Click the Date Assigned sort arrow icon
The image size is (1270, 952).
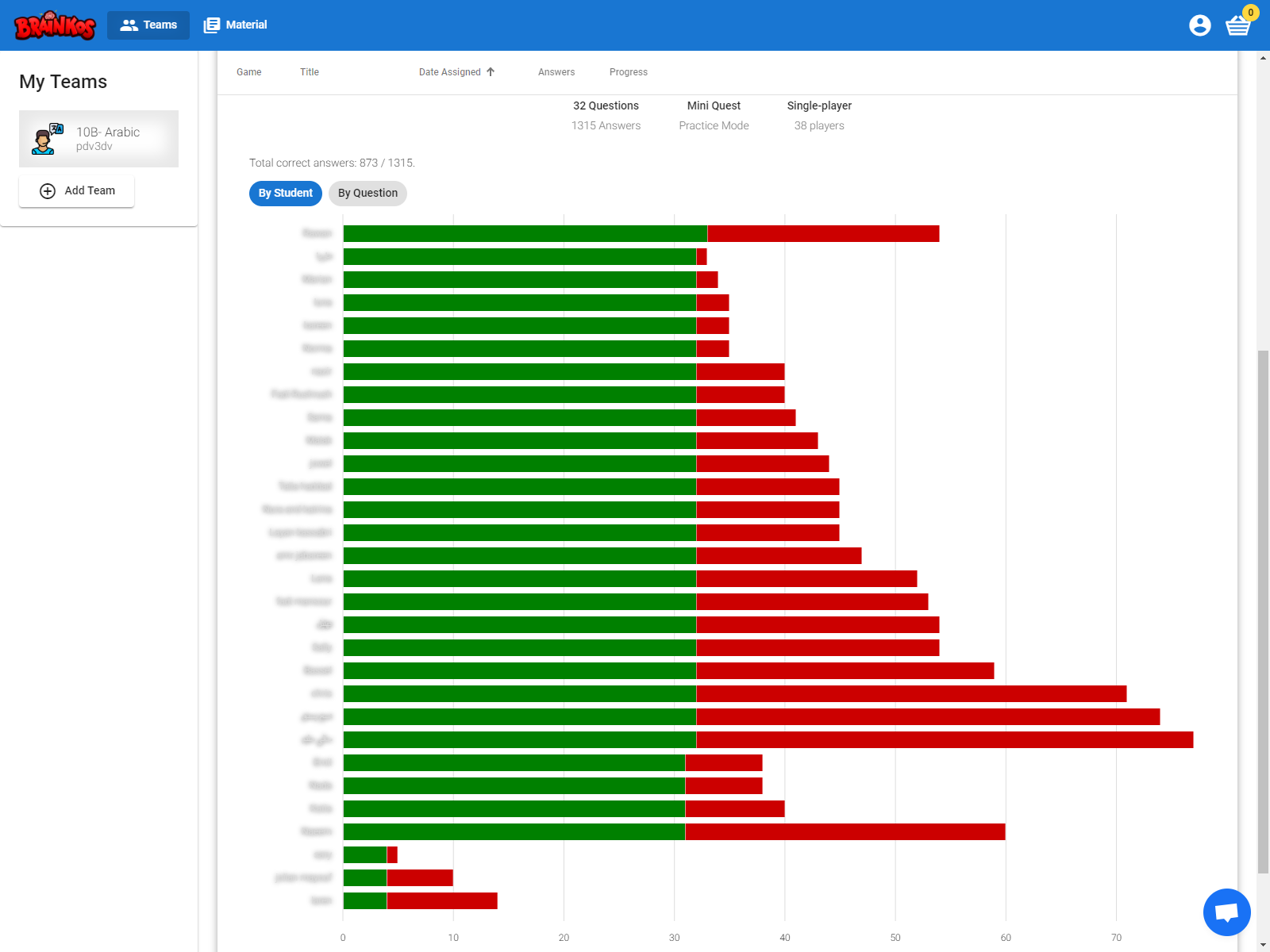tap(491, 72)
